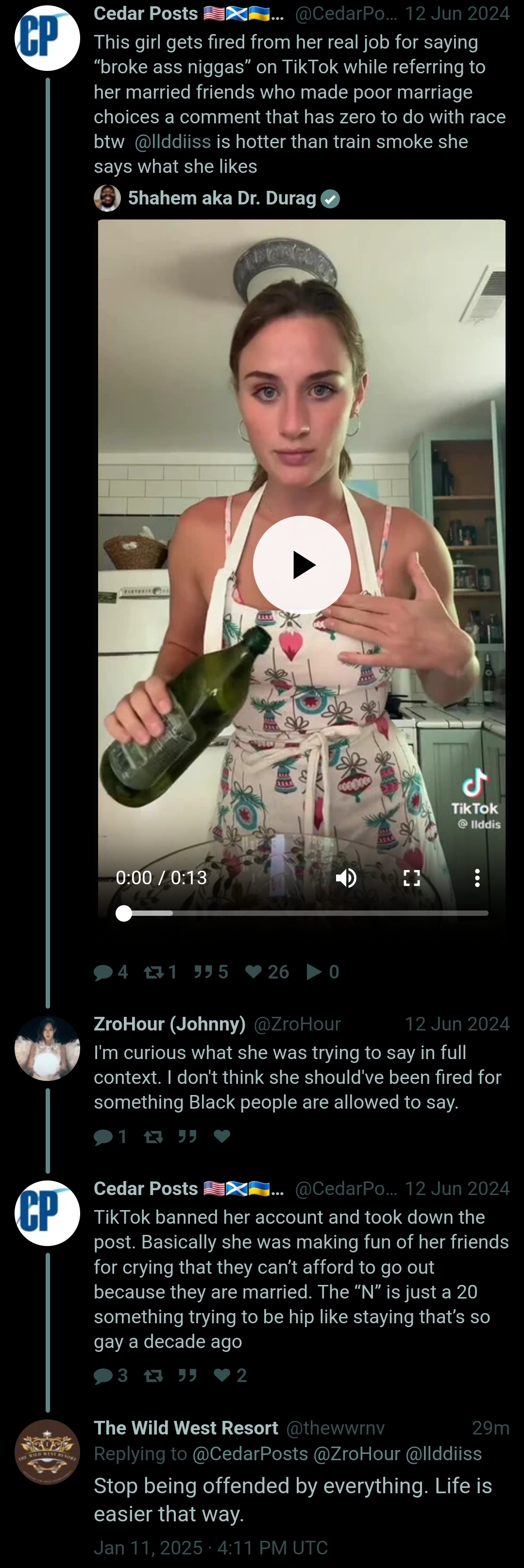Open the @llddiiss mention link in first tweet
The width and height of the screenshot is (524, 1568).
pos(173,141)
